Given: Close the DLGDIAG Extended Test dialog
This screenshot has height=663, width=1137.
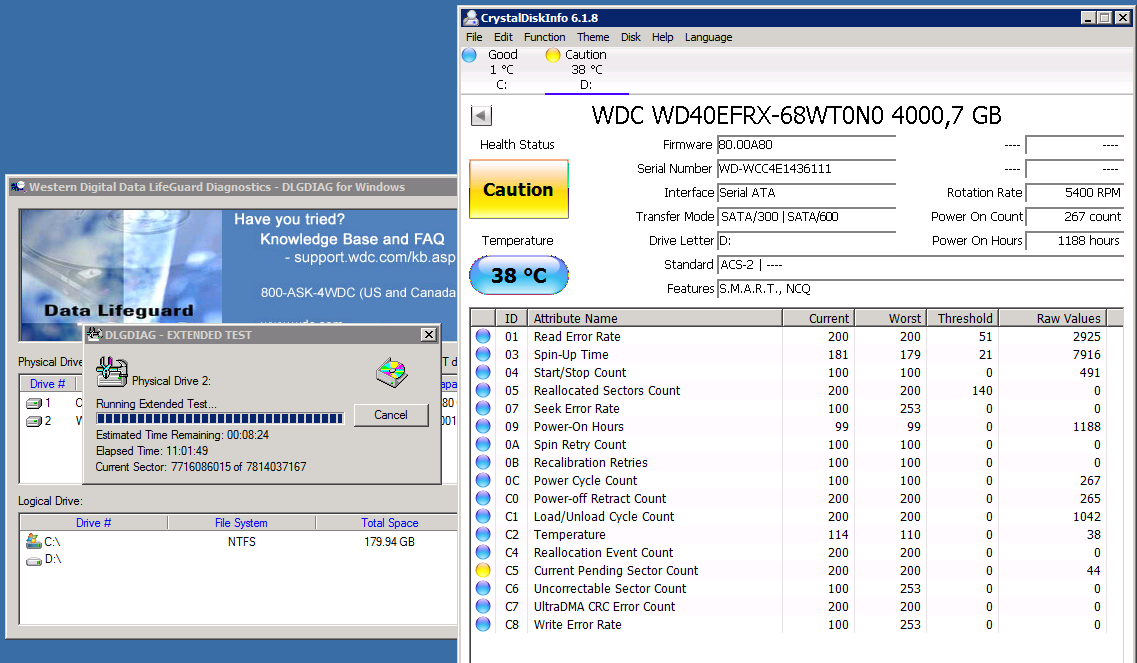Looking at the screenshot, I should click(429, 334).
